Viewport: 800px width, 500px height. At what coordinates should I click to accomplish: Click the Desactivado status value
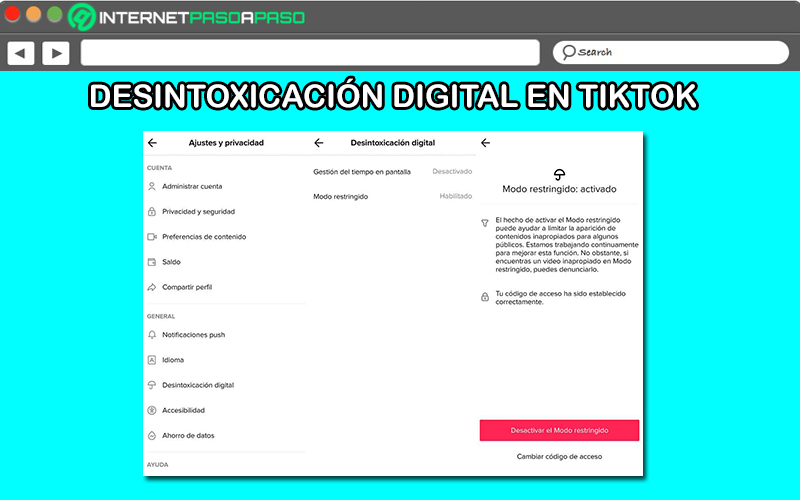(452, 171)
